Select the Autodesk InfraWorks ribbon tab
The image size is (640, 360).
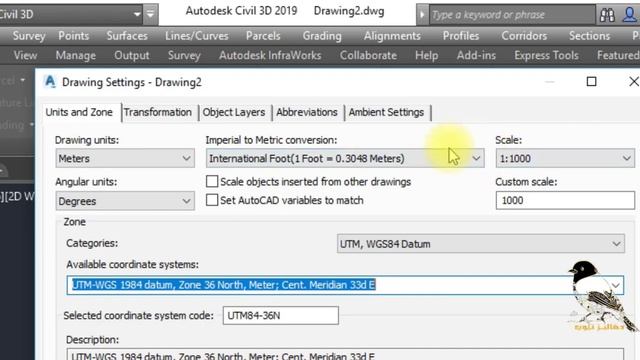coord(270,55)
